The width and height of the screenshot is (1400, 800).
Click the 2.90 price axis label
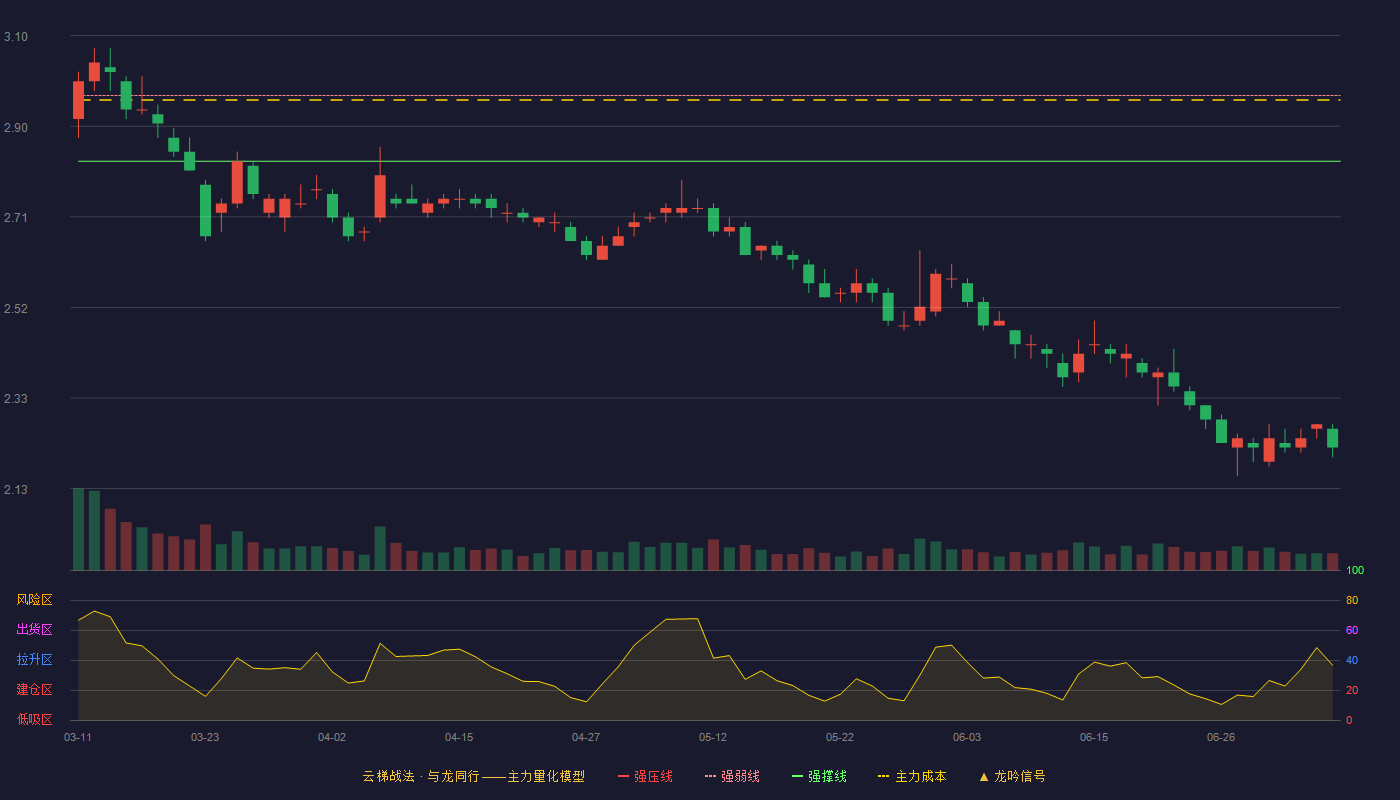(x=16, y=128)
